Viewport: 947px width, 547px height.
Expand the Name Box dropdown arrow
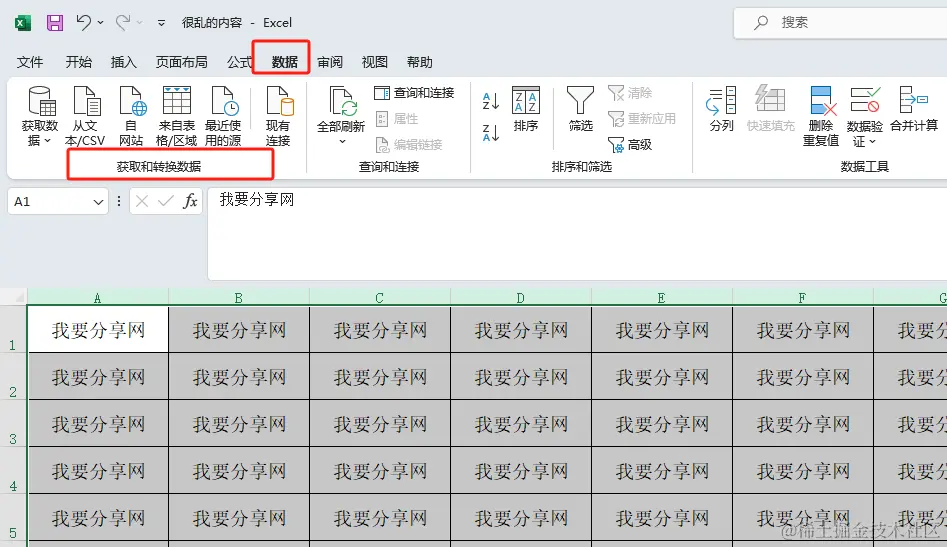(x=98, y=202)
